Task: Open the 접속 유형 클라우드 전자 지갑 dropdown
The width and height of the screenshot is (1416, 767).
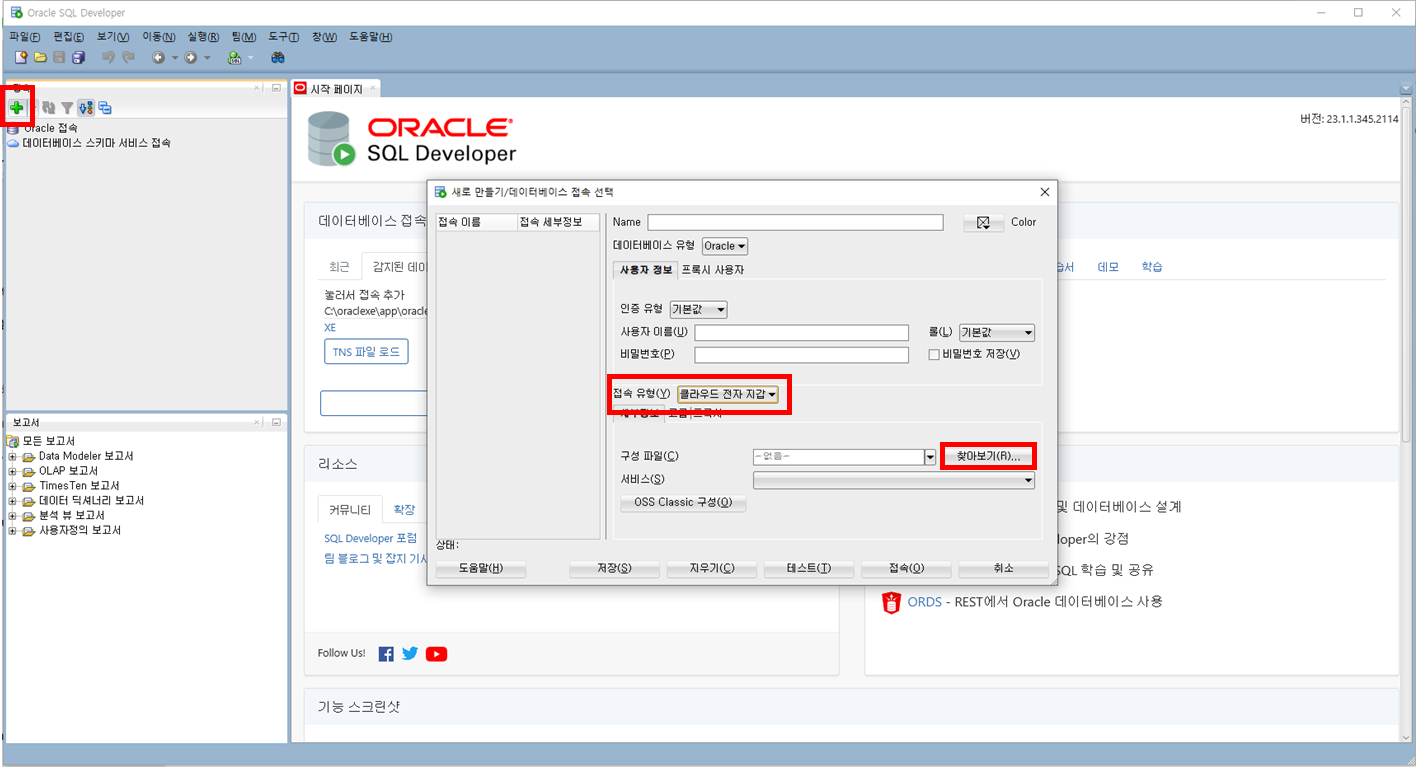Action: click(727, 394)
